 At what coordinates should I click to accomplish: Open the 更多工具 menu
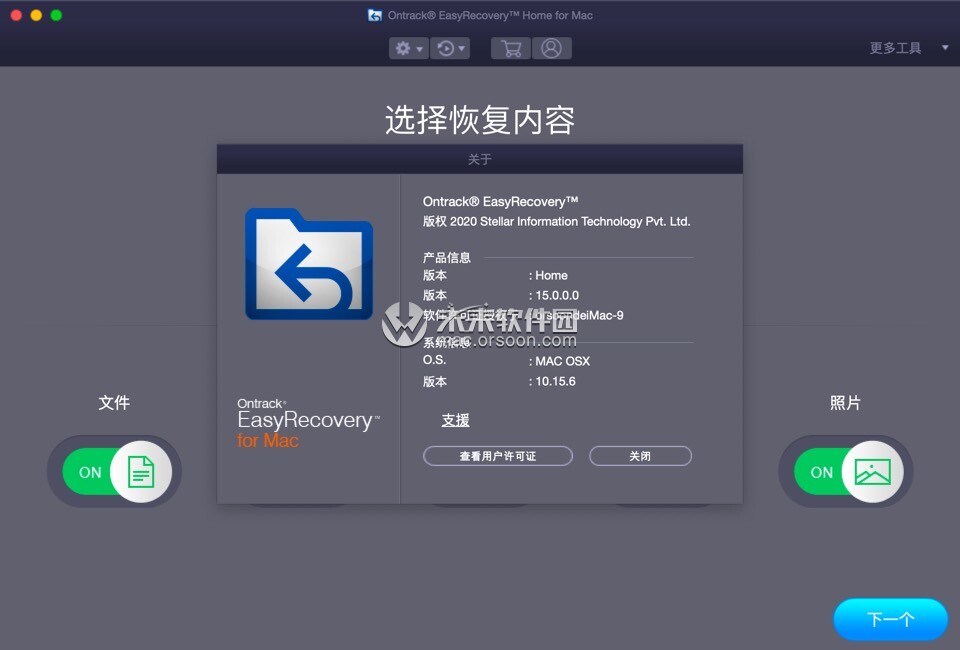pyautogui.click(x=895, y=47)
